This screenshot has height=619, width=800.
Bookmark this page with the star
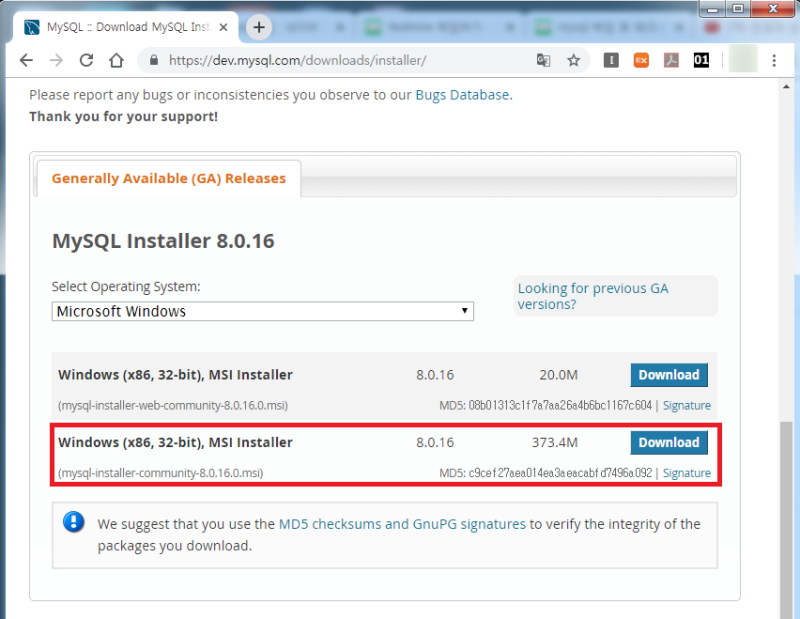(573, 60)
